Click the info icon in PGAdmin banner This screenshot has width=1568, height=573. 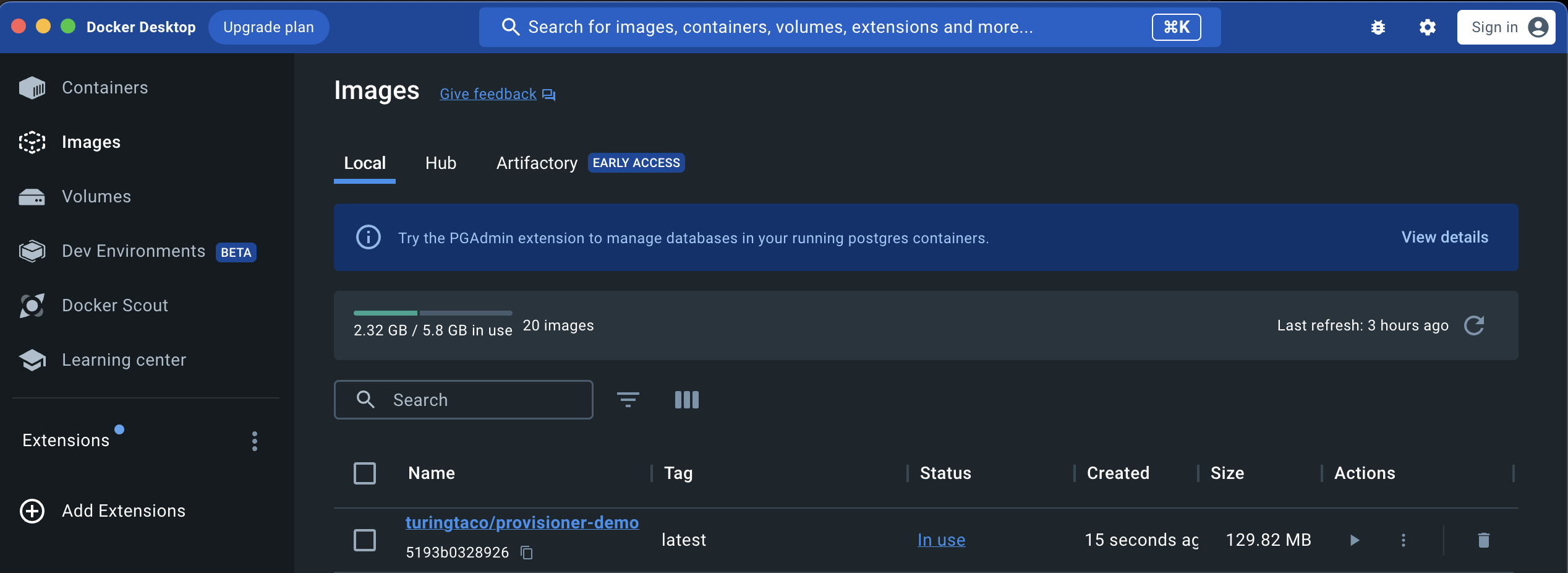click(x=369, y=237)
